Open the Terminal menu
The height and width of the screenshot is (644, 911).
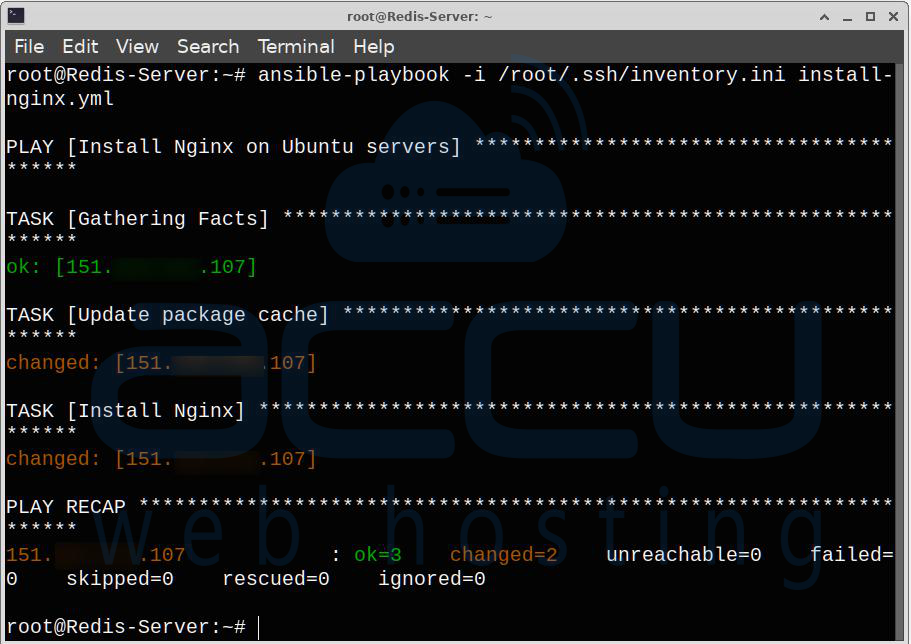[x=296, y=46]
